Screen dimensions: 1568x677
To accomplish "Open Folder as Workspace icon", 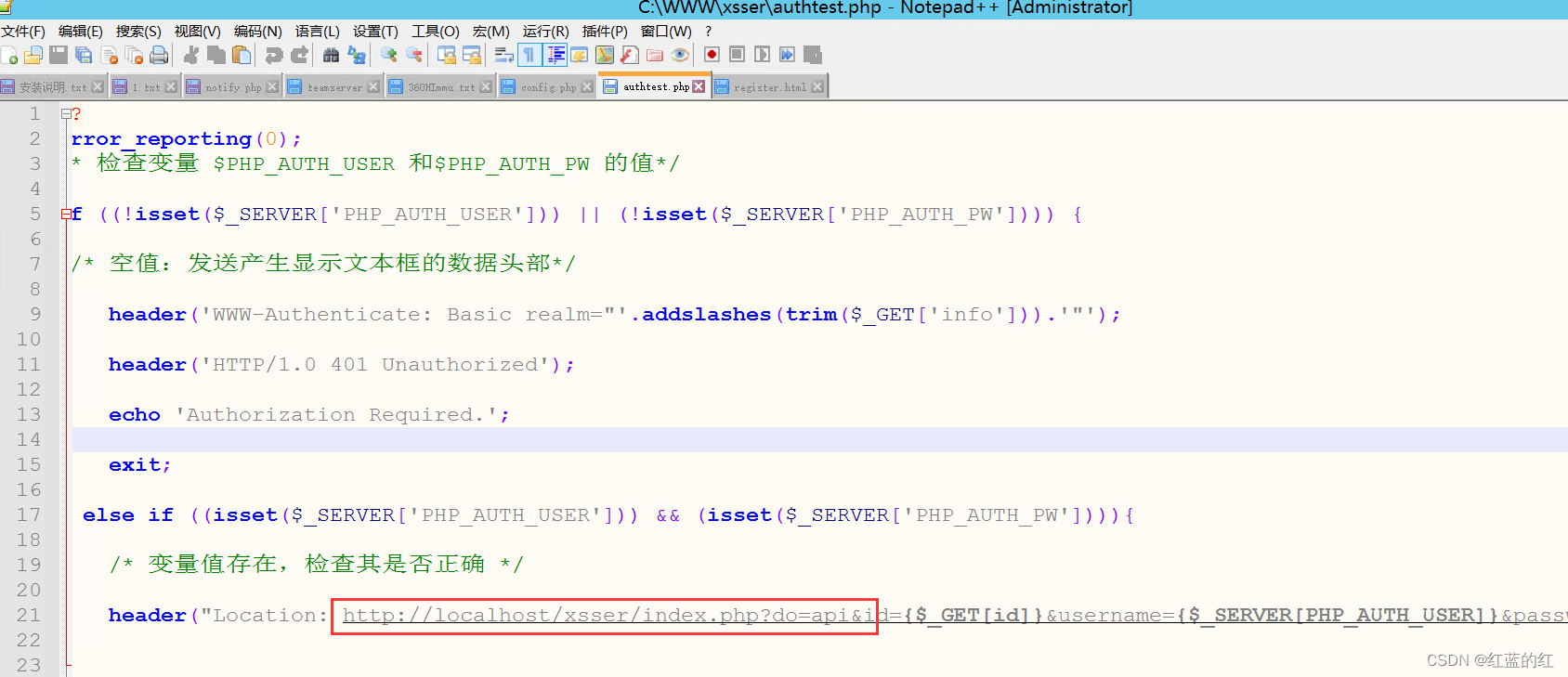I will coord(655,56).
